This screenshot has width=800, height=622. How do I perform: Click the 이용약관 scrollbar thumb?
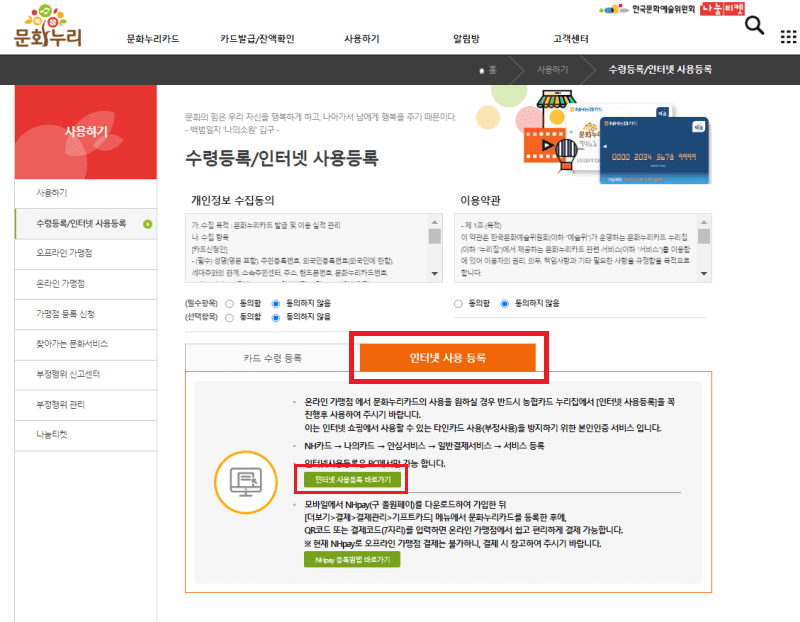(x=704, y=236)
